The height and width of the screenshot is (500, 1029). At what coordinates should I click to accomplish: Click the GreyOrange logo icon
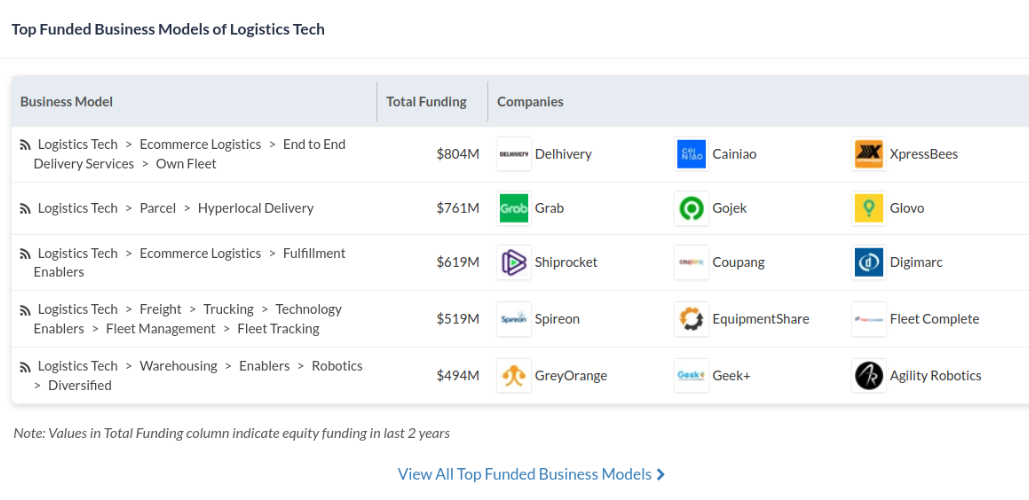pyautogui.click(x=514, y=376)
